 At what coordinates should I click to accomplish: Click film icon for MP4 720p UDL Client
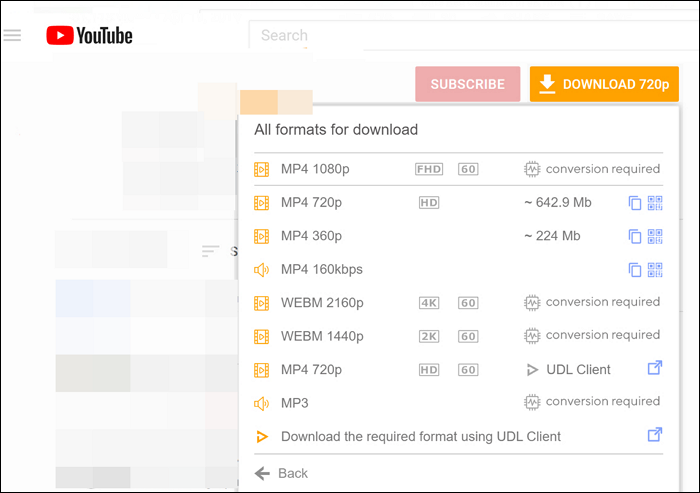(x=262, y=370)
